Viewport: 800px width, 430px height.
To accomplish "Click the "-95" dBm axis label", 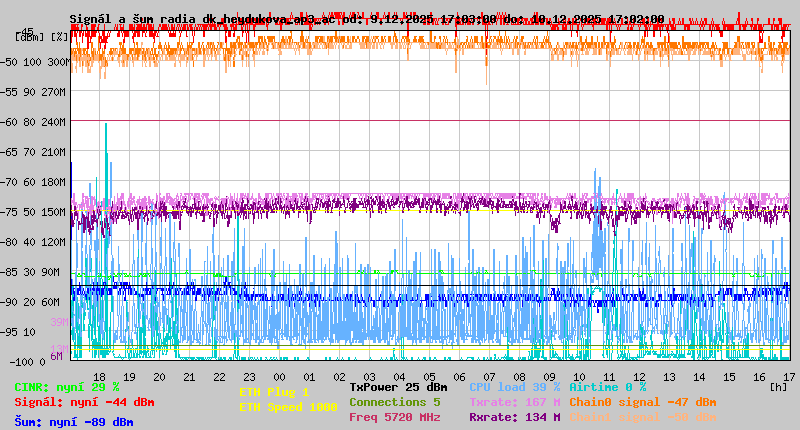I will 9,332.
